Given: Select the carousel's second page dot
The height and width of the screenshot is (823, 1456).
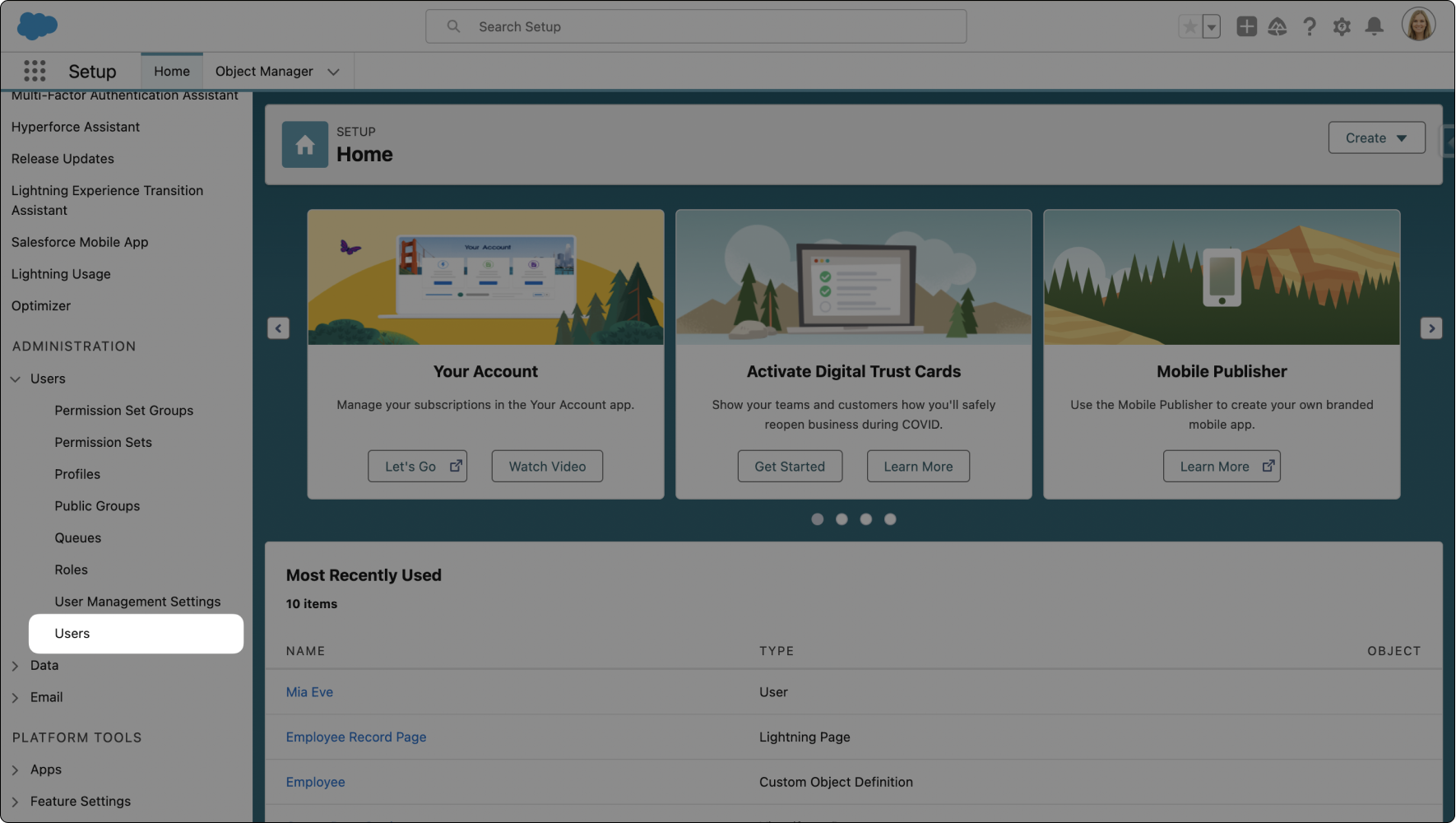Looking at the screenshot, I should [x=842, y=518].
